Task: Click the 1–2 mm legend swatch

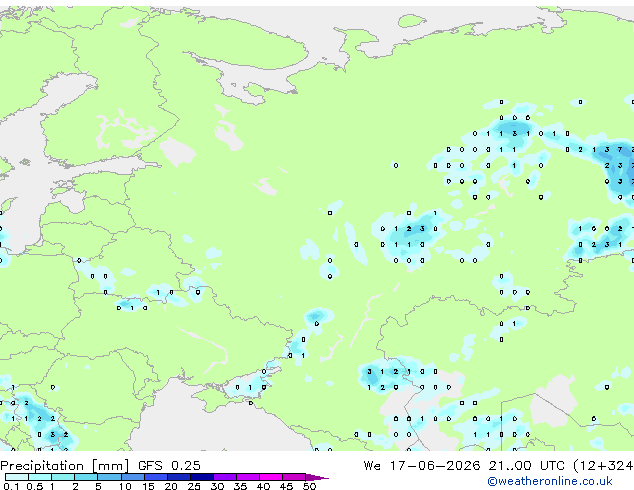Action: (x=63, y=477)
